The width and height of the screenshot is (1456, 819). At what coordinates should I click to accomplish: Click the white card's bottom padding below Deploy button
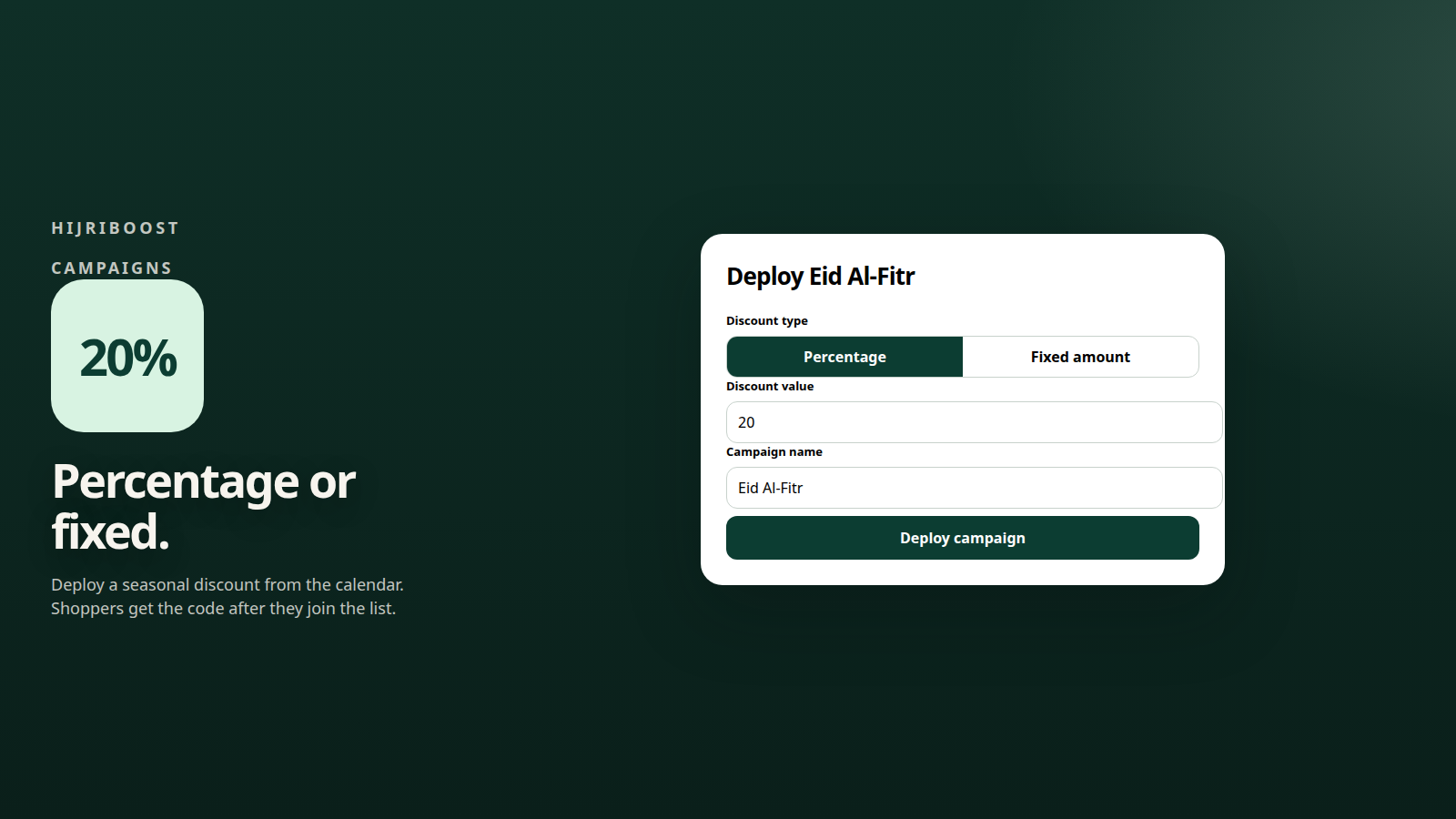963,572
